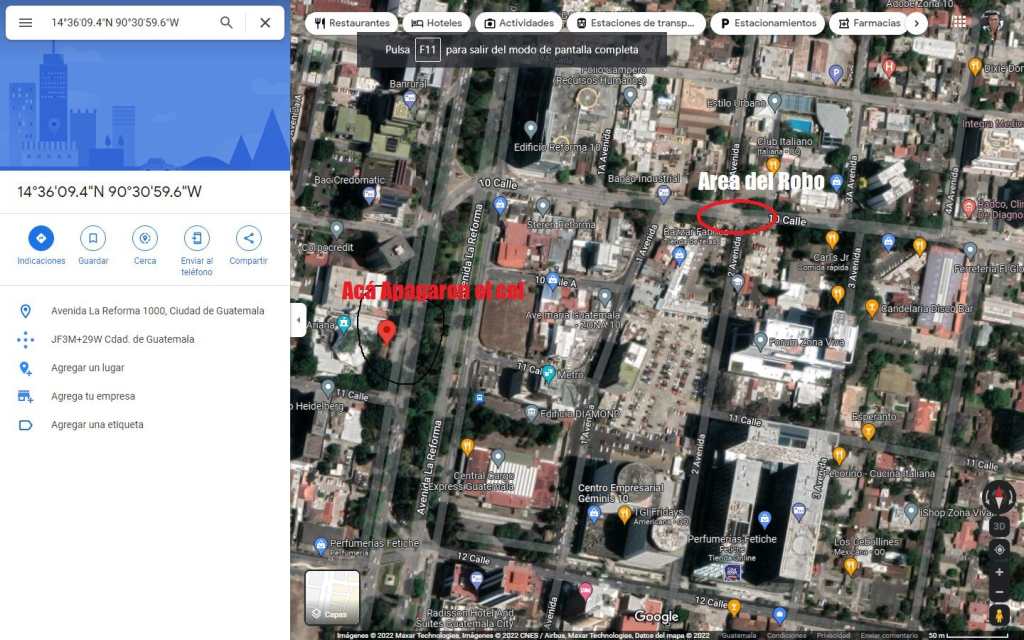
Task: Collapse the side panel arrow
Action: [x=297, y=320]
